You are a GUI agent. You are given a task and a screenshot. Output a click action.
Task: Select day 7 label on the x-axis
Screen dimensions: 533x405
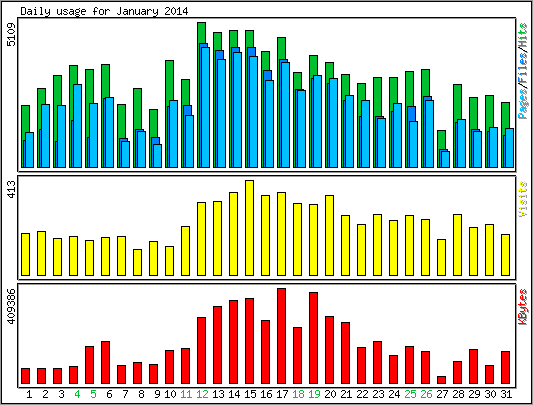(125, 394)
